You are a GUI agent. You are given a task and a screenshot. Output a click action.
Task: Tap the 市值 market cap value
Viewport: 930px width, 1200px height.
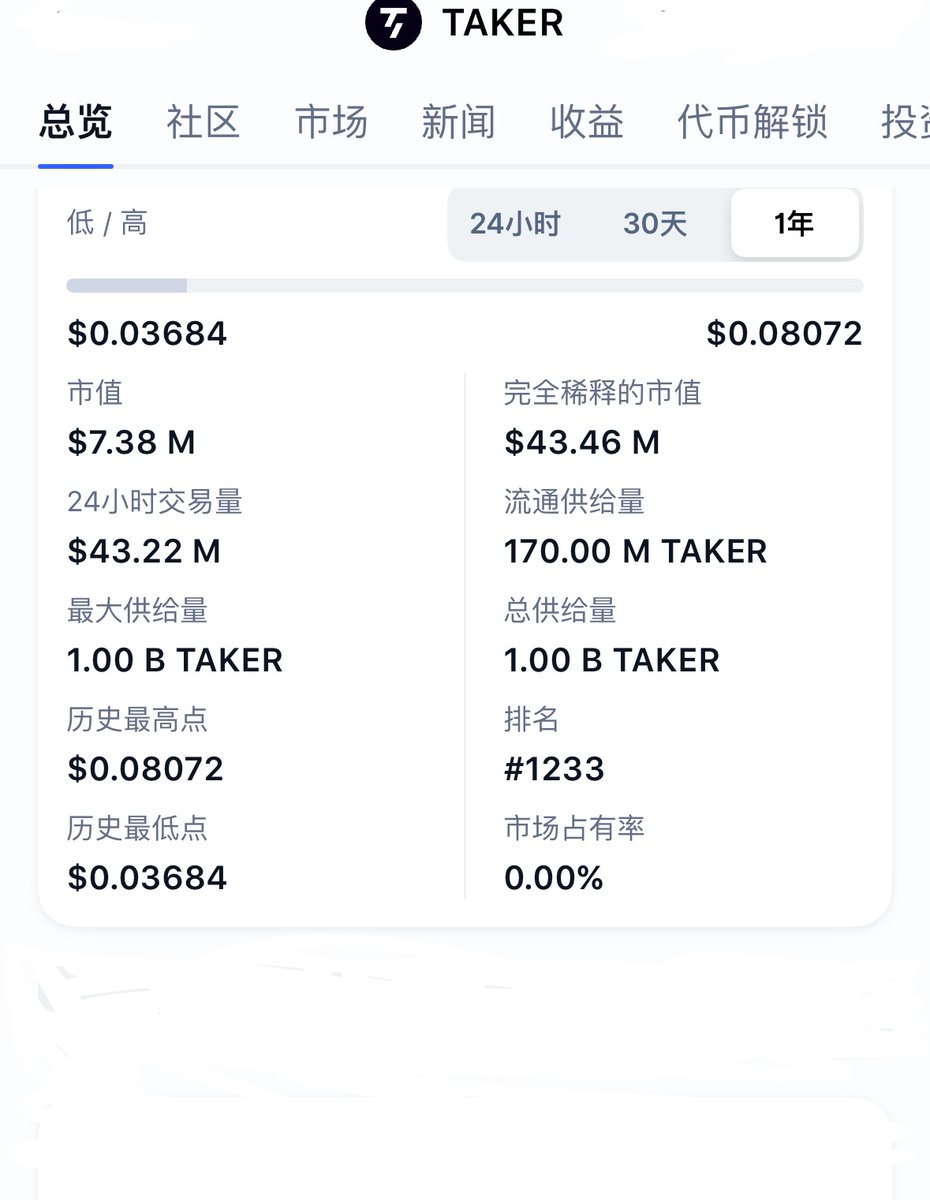pyautogui.click(x=131, y=442)
